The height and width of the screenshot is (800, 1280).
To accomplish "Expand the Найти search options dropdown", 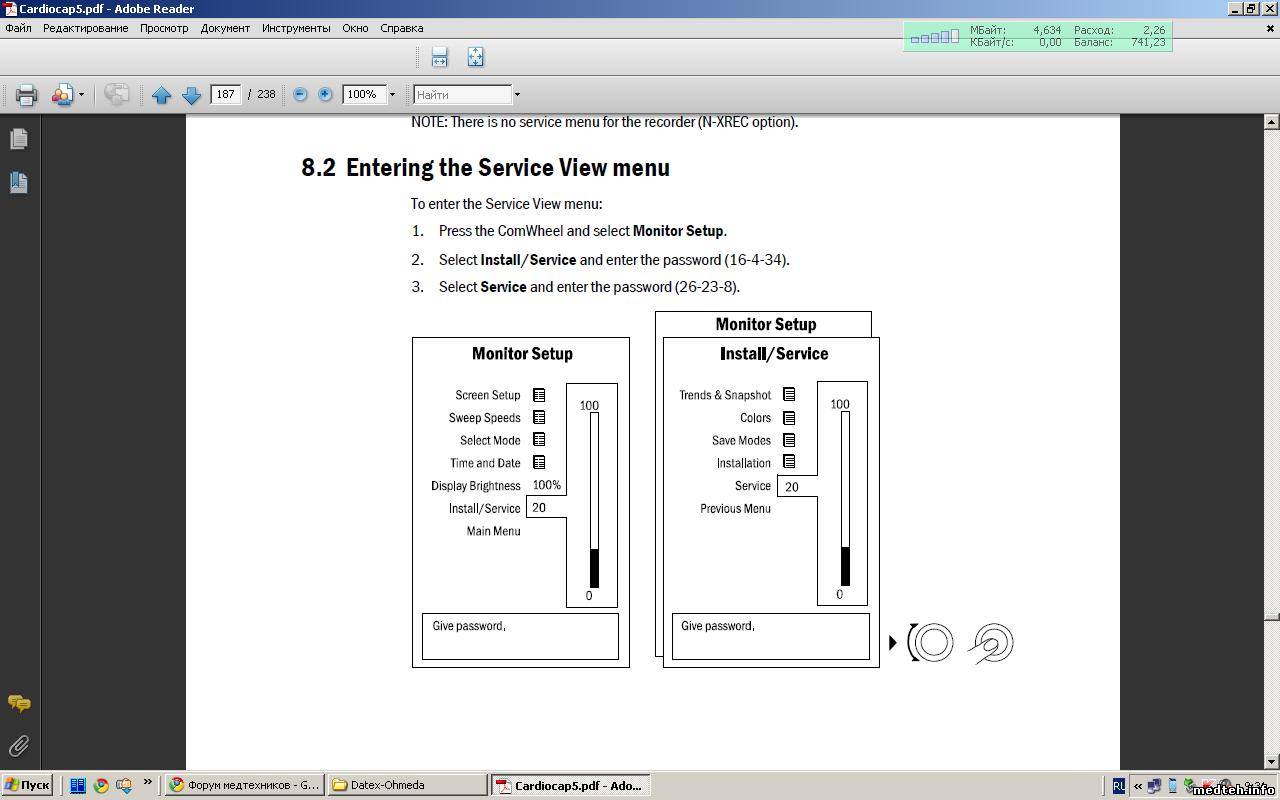I will [517, 95].
